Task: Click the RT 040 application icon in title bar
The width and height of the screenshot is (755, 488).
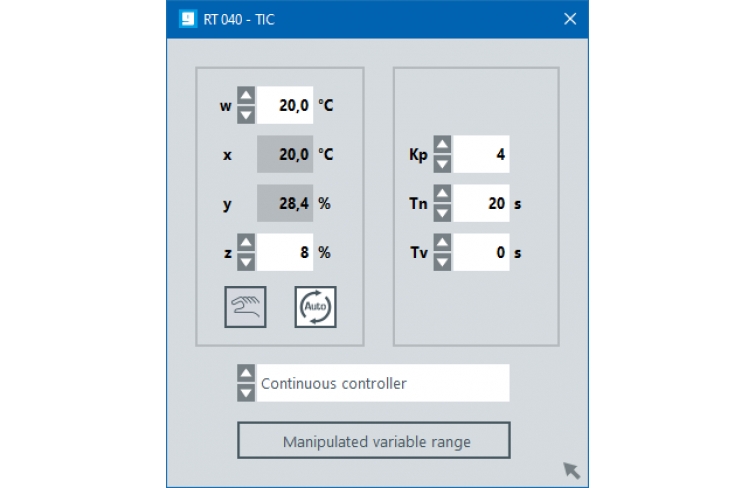Action: click(188, 19)
